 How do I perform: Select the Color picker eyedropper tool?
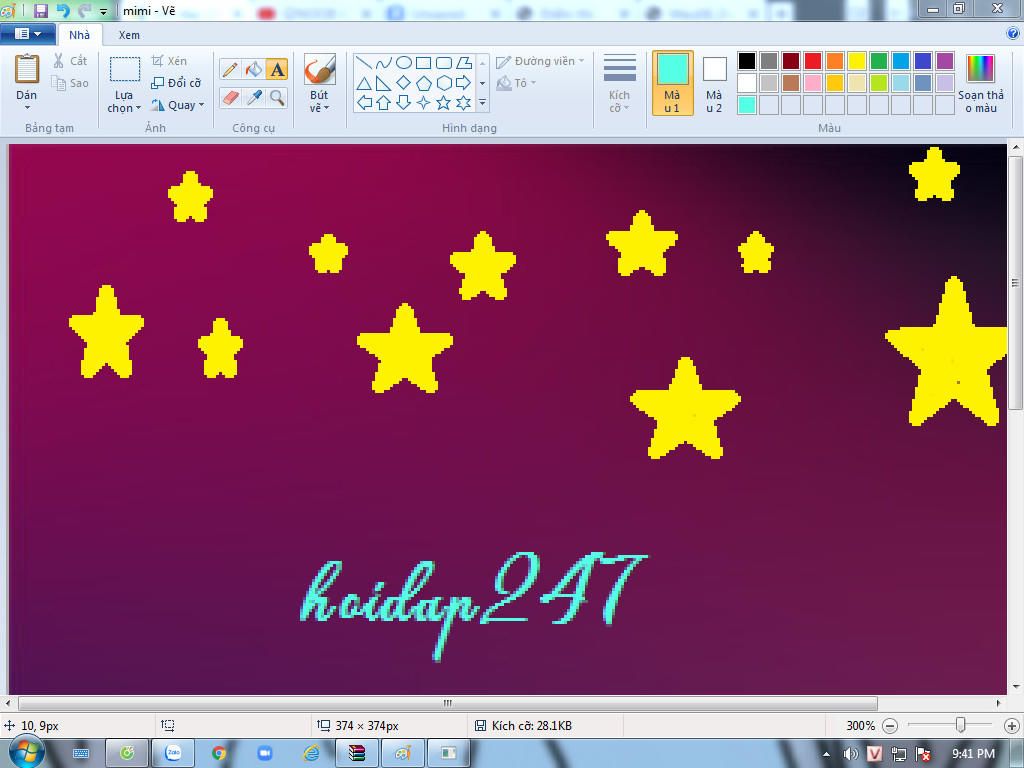(253, 97)
